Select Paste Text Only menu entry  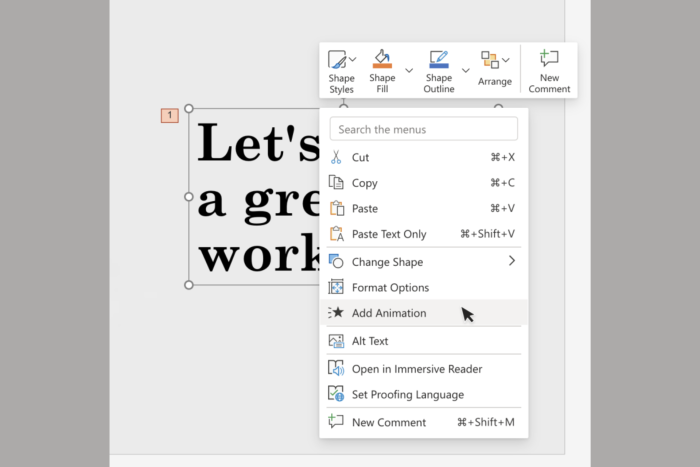click(424, 234)
